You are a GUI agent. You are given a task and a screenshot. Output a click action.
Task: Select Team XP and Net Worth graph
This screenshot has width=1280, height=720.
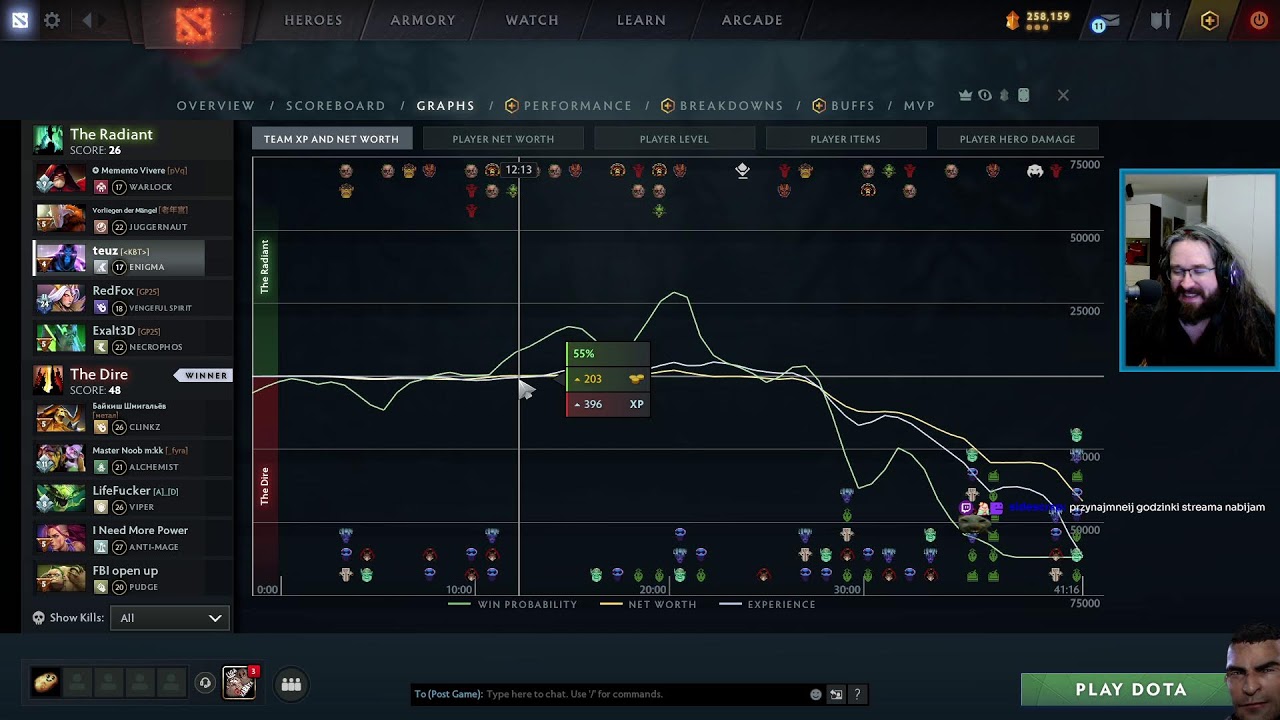[331, 139]
